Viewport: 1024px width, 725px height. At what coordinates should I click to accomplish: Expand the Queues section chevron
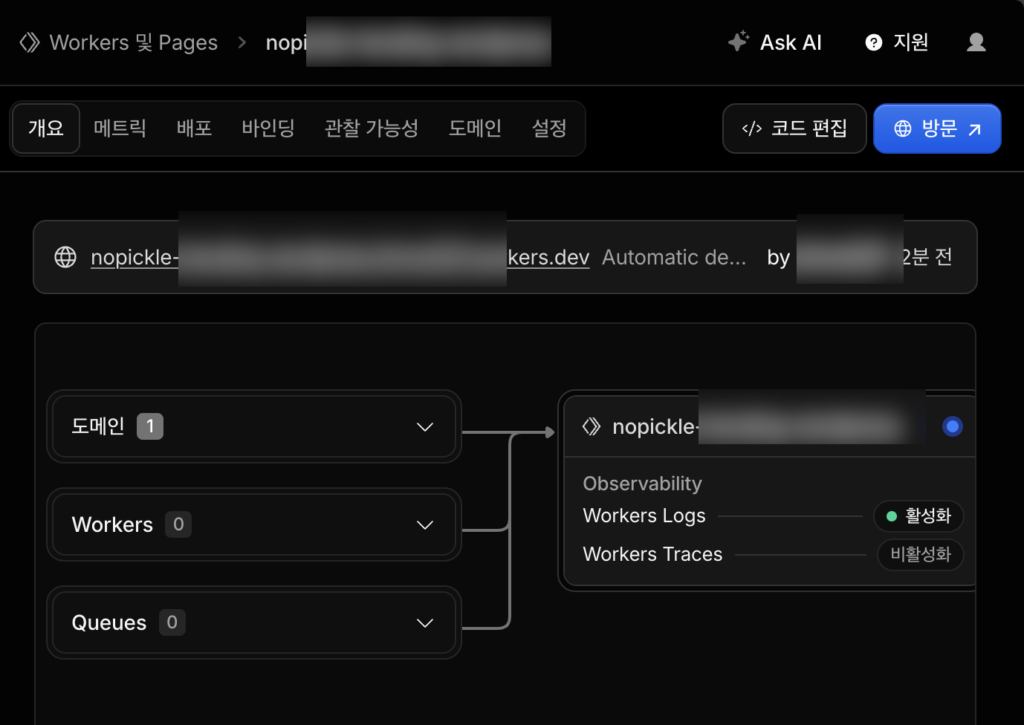(425, 623)
